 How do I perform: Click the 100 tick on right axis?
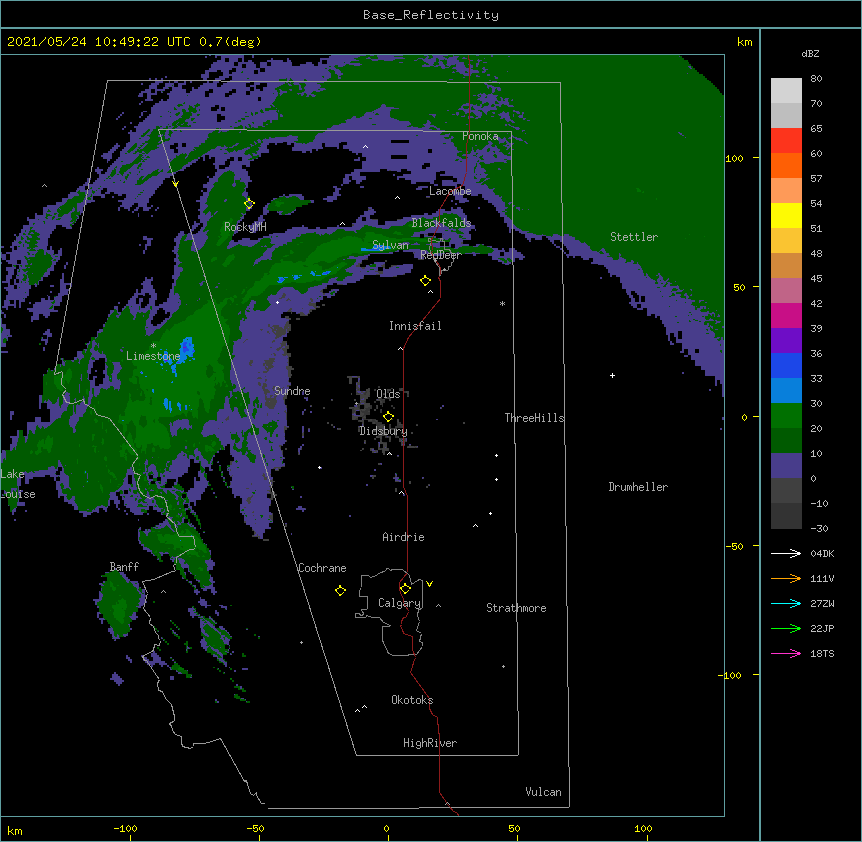734,158
